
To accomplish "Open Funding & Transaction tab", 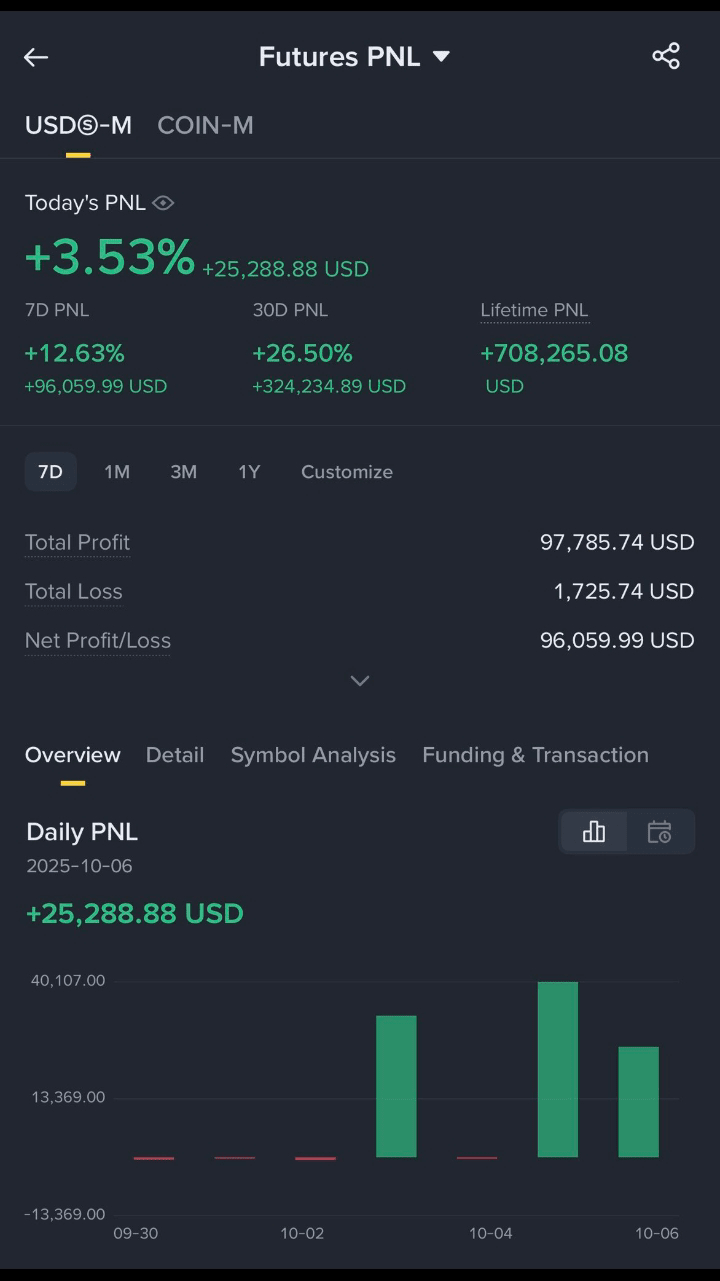I will coord(535,755).
